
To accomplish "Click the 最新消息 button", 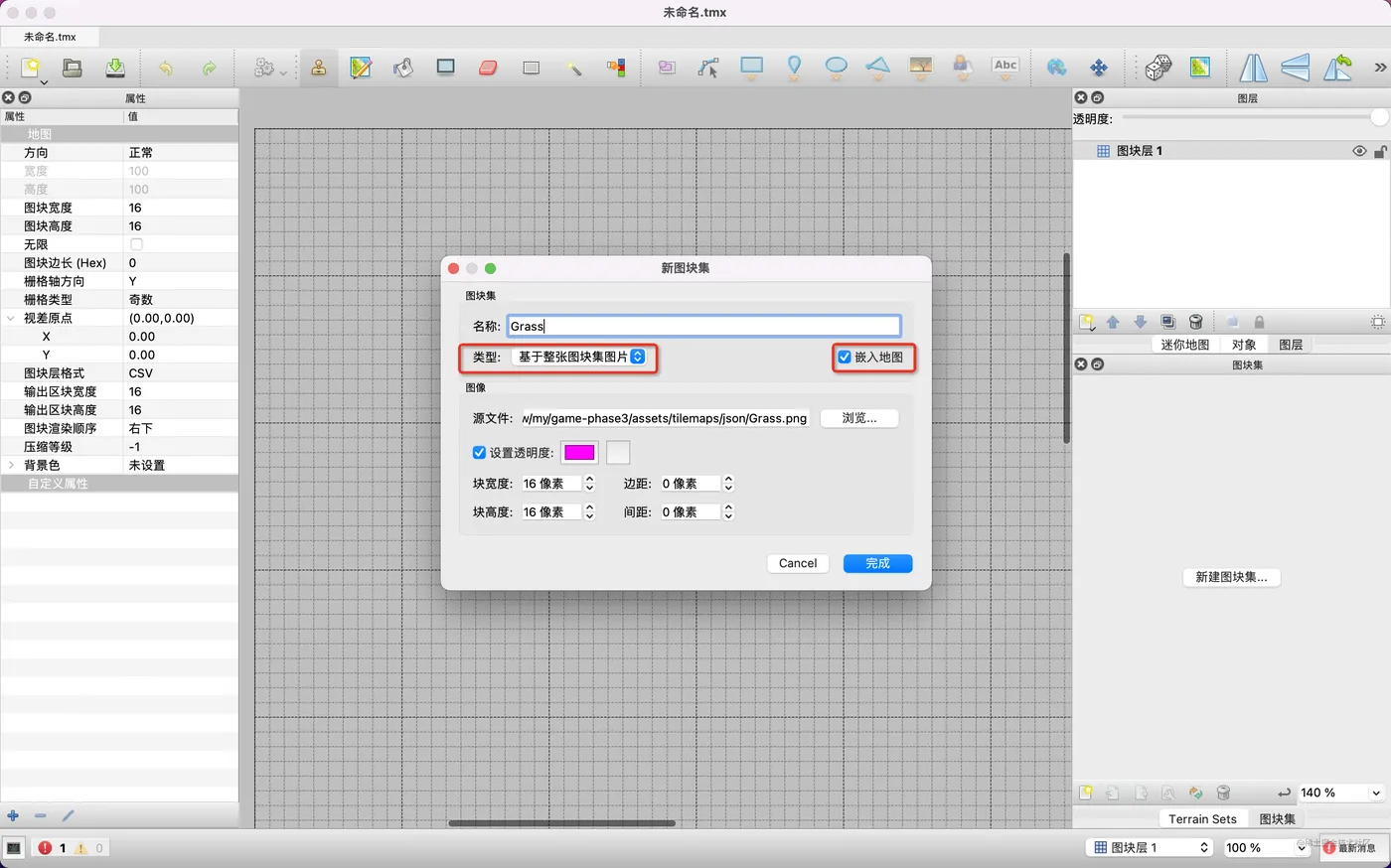I will coord(1353,848).
